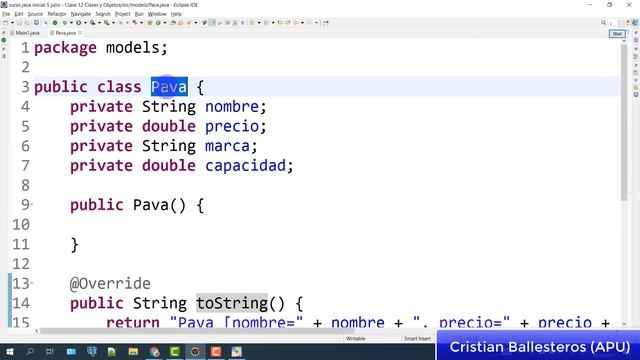
Task: Click the Writable status bar entry
Action: click(356, 338)
